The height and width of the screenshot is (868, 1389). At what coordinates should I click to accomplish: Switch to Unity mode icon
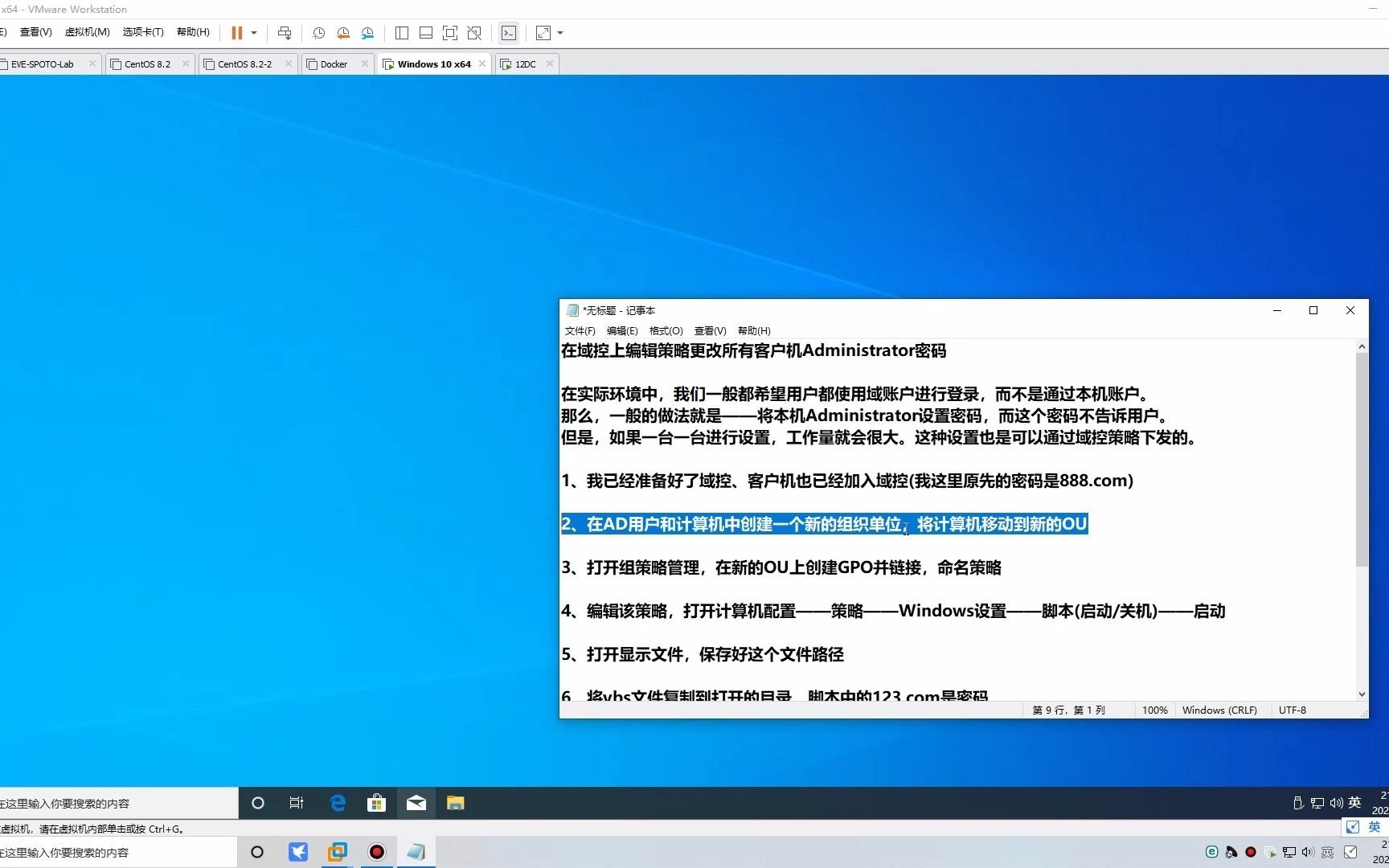click(x=474, y=33)
